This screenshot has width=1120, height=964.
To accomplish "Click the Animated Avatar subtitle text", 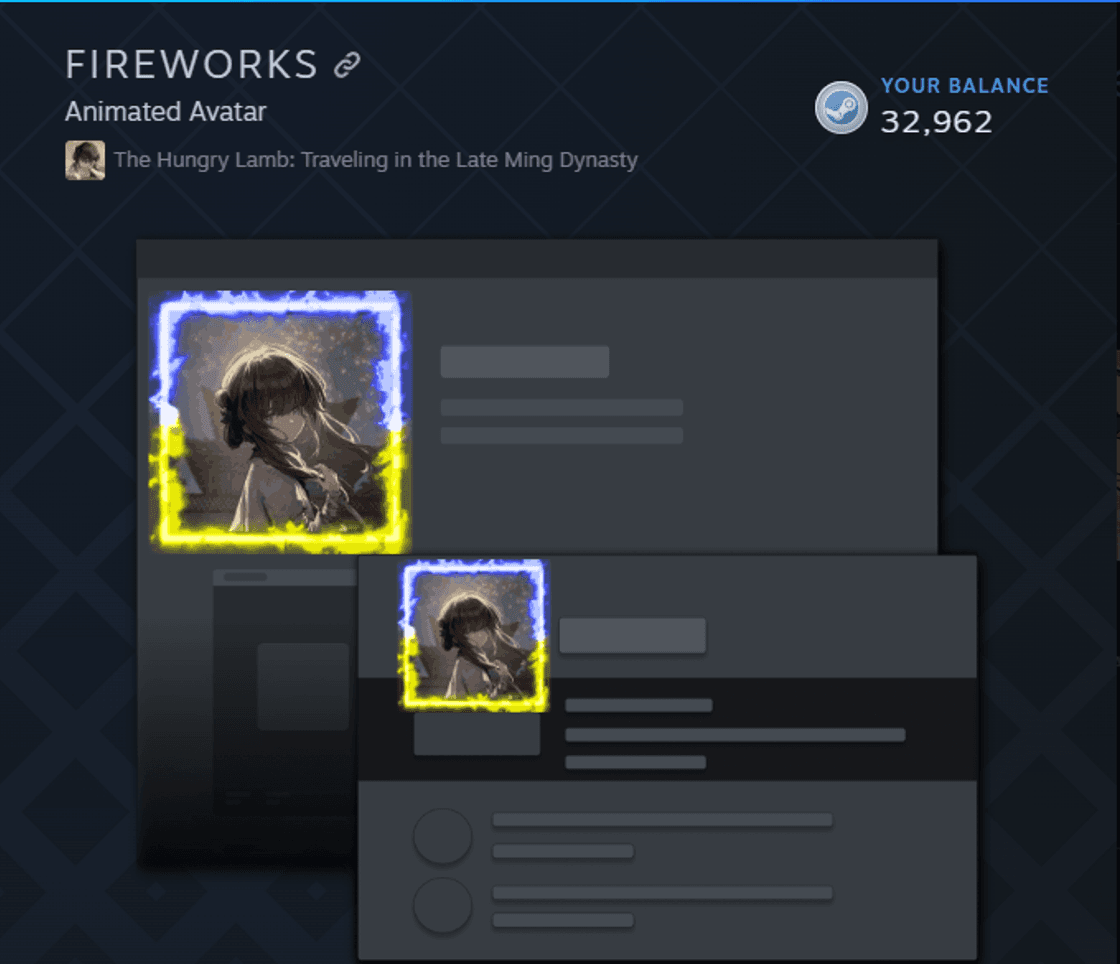I will tap(166, 112).
